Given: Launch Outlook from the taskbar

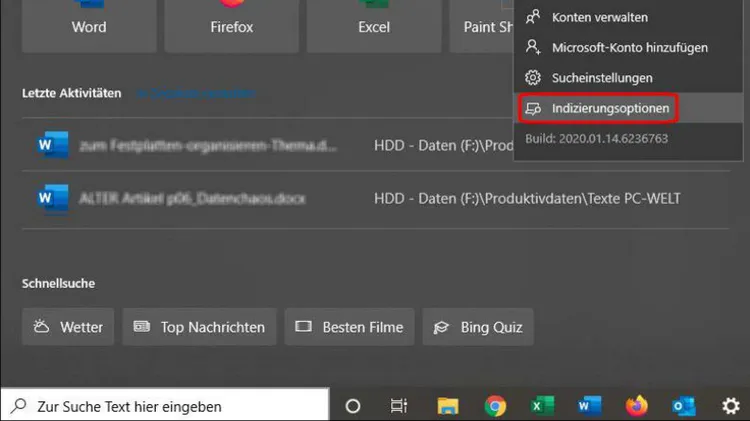Looking at the screenshot, I should tap(684, 406).
